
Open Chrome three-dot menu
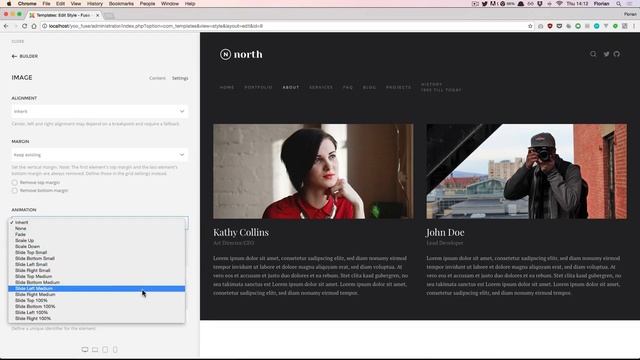(634, 26)
